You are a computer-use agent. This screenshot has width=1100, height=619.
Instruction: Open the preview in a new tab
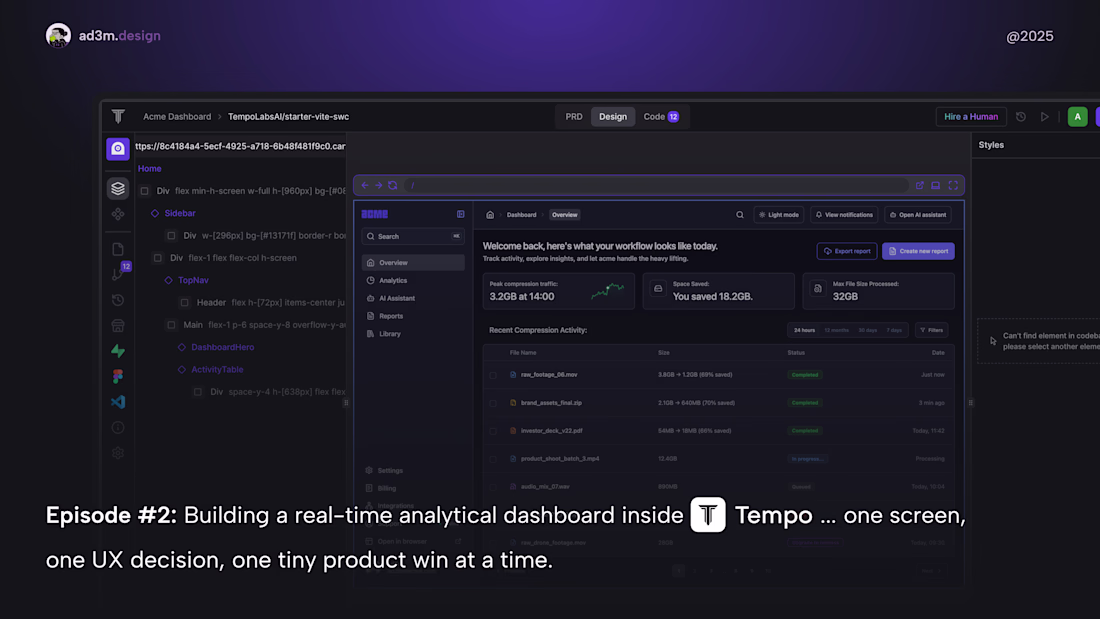pos(920,185)
